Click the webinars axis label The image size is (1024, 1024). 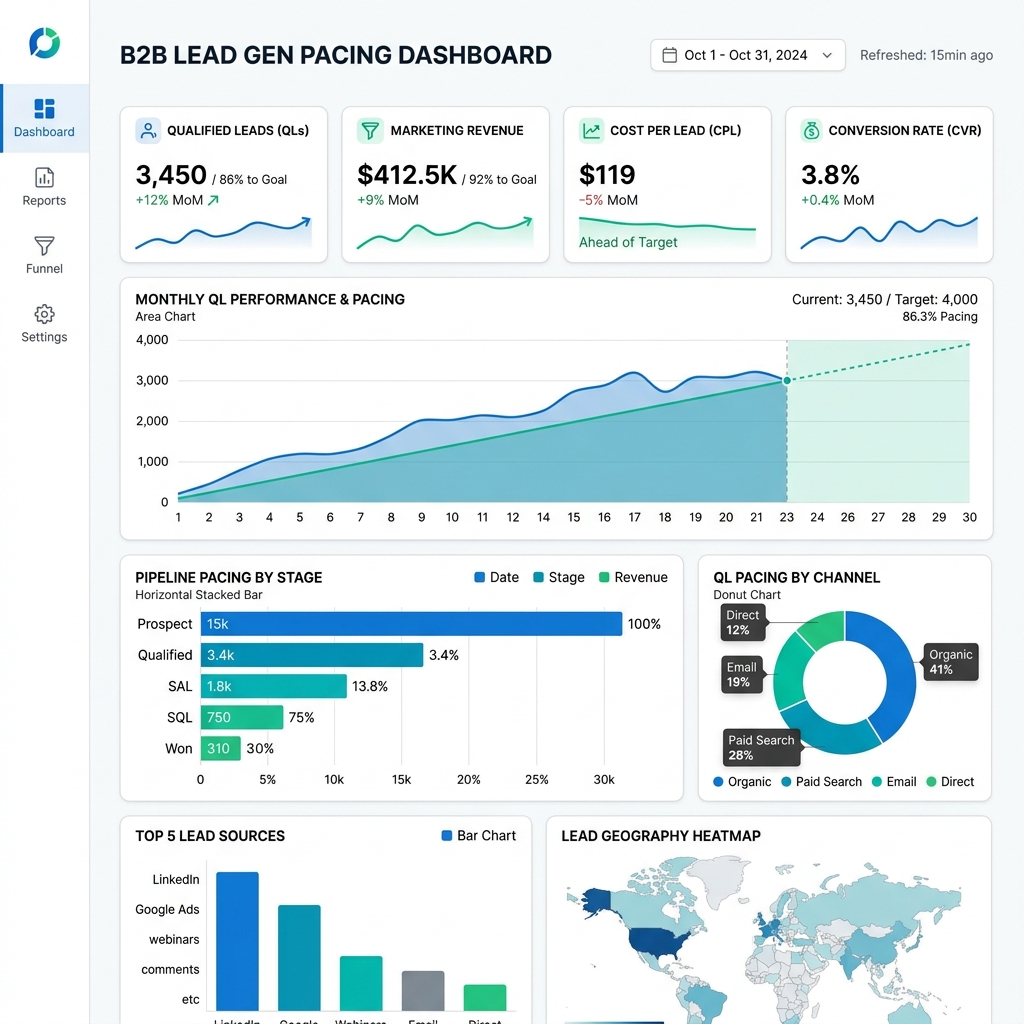(x=174, y=940)
